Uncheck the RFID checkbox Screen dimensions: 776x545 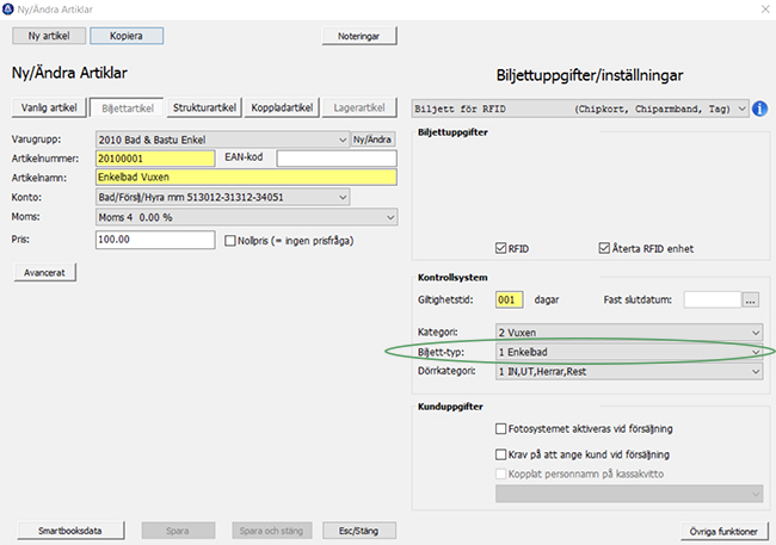[x=500, y=248]
